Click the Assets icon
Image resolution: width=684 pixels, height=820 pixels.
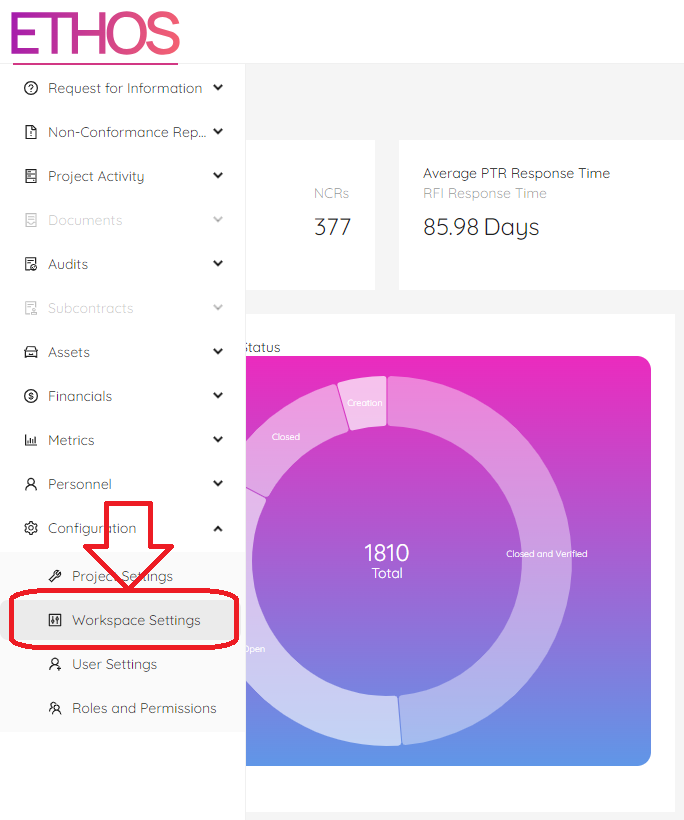[x=31, y=352]
